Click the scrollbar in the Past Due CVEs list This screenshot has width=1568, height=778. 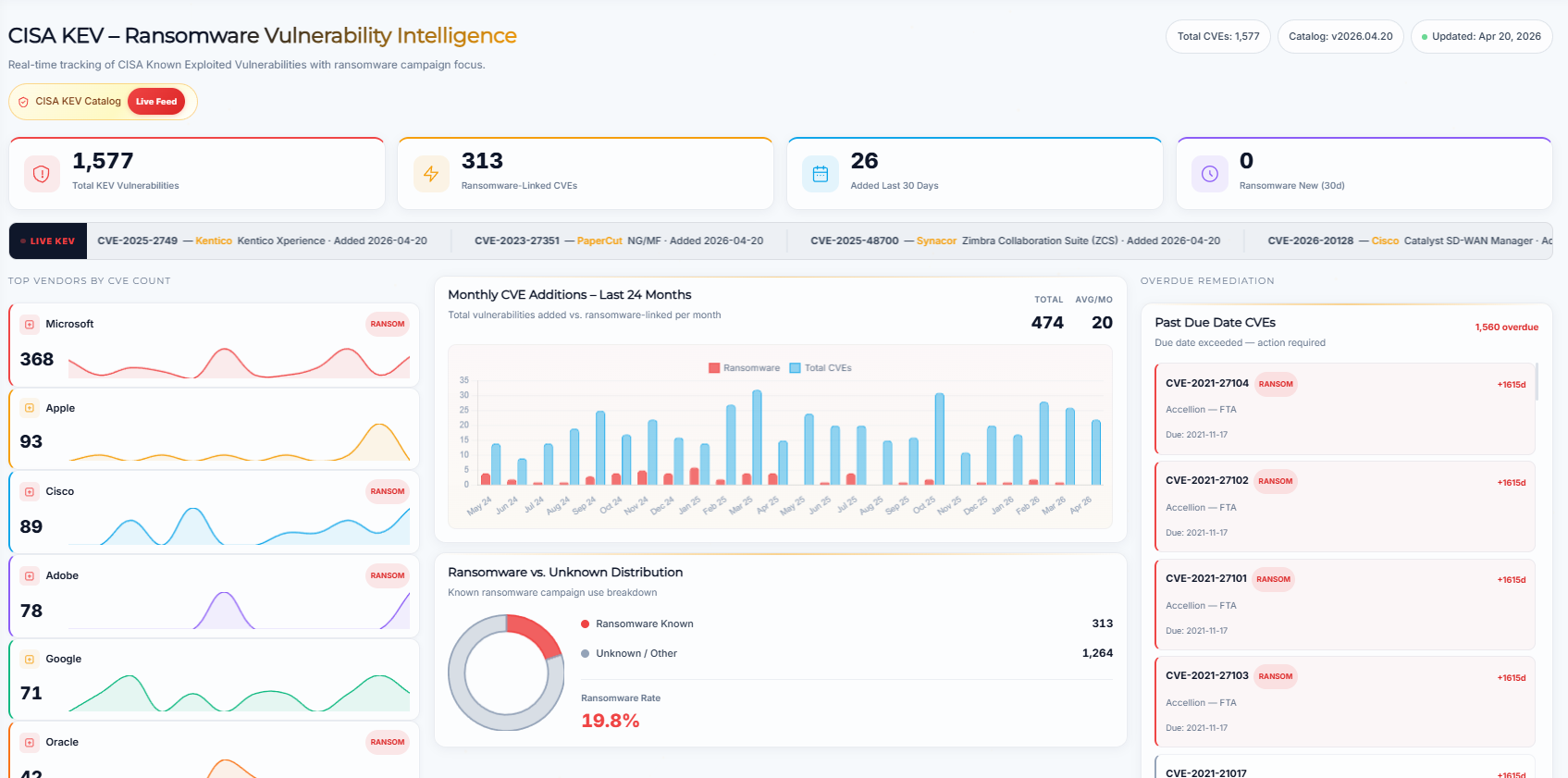click(1537, 381)
